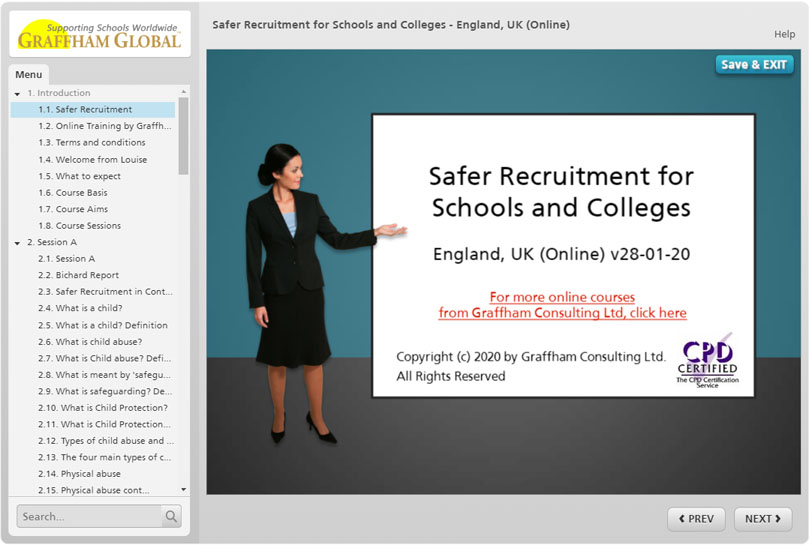Click the menu scrollbar down arrow
Screen dimensions: 809x545
pyautogui.click(x=184, y=489)
